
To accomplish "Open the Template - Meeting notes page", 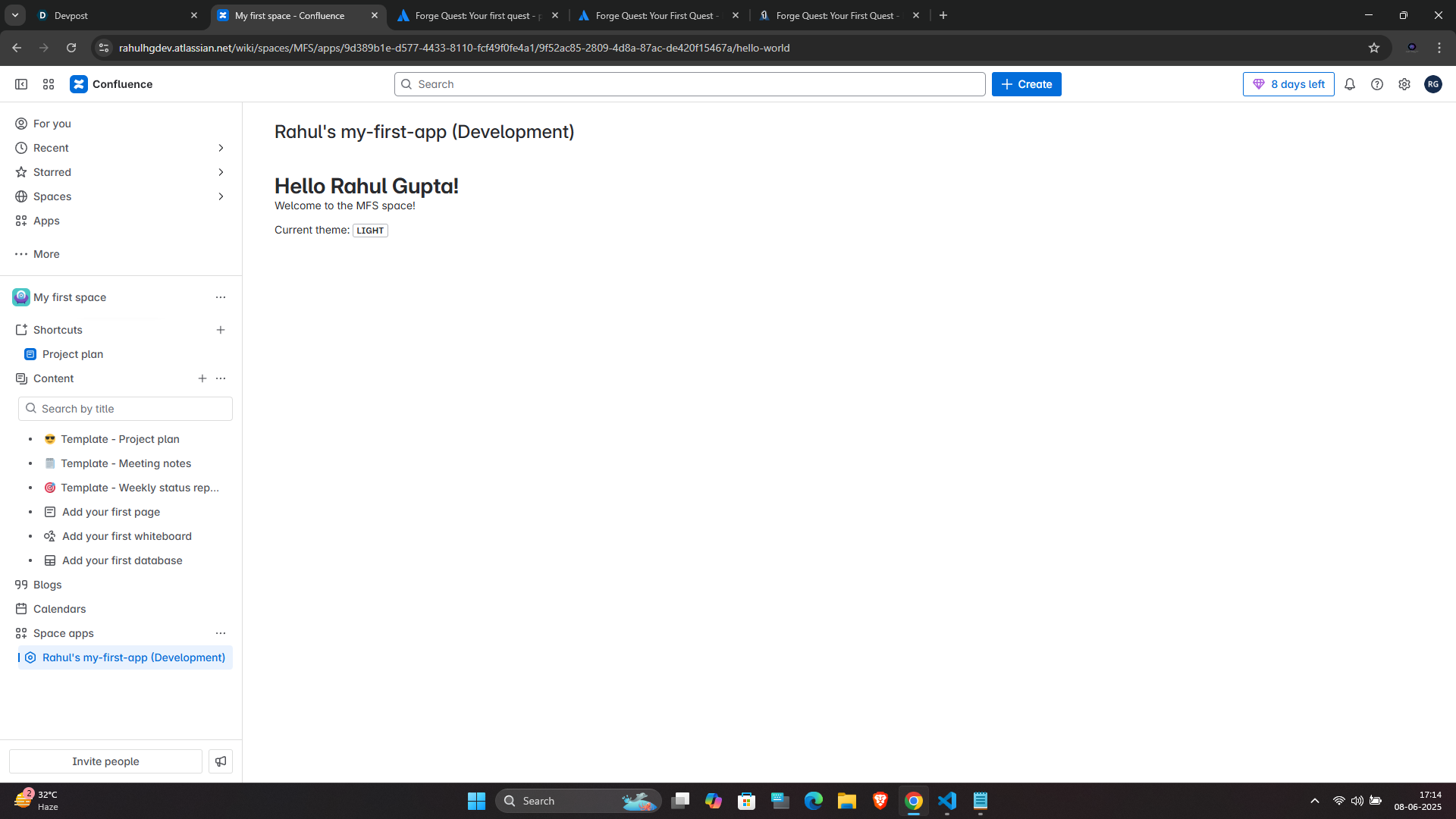I will [126, 463].
